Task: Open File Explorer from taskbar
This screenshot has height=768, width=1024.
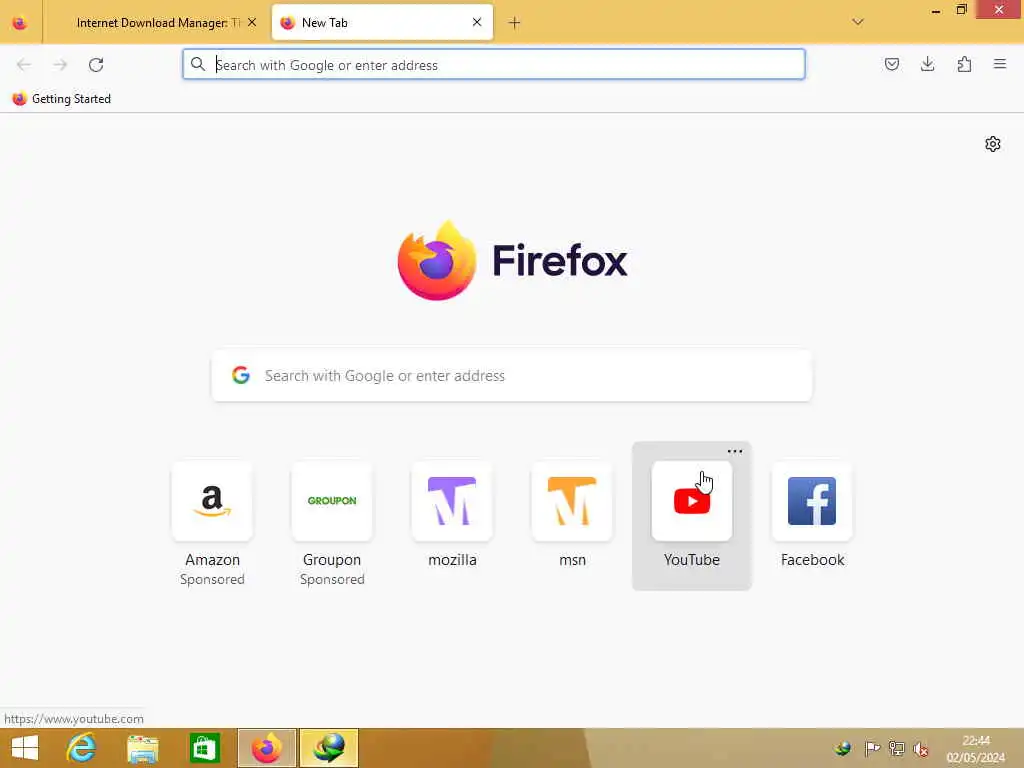Action: (143, 748)
